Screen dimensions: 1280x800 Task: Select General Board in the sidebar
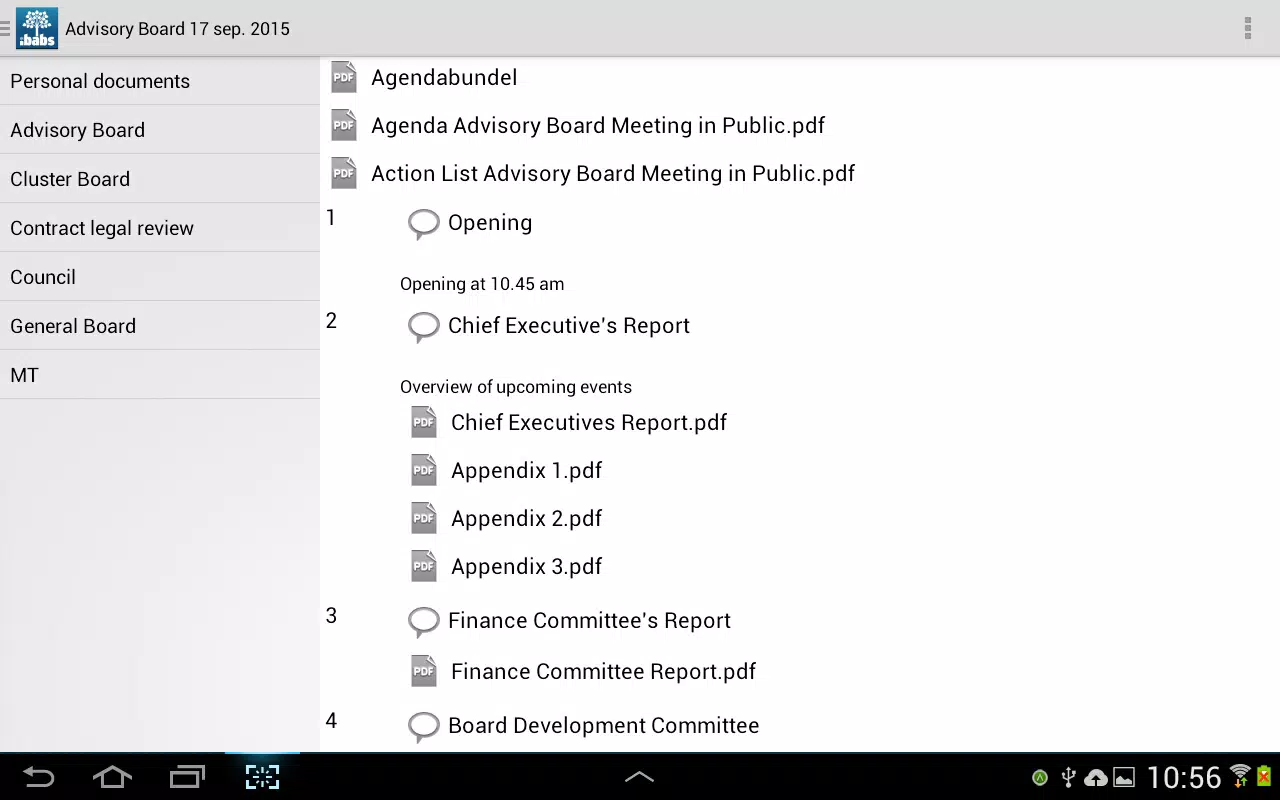160,326
